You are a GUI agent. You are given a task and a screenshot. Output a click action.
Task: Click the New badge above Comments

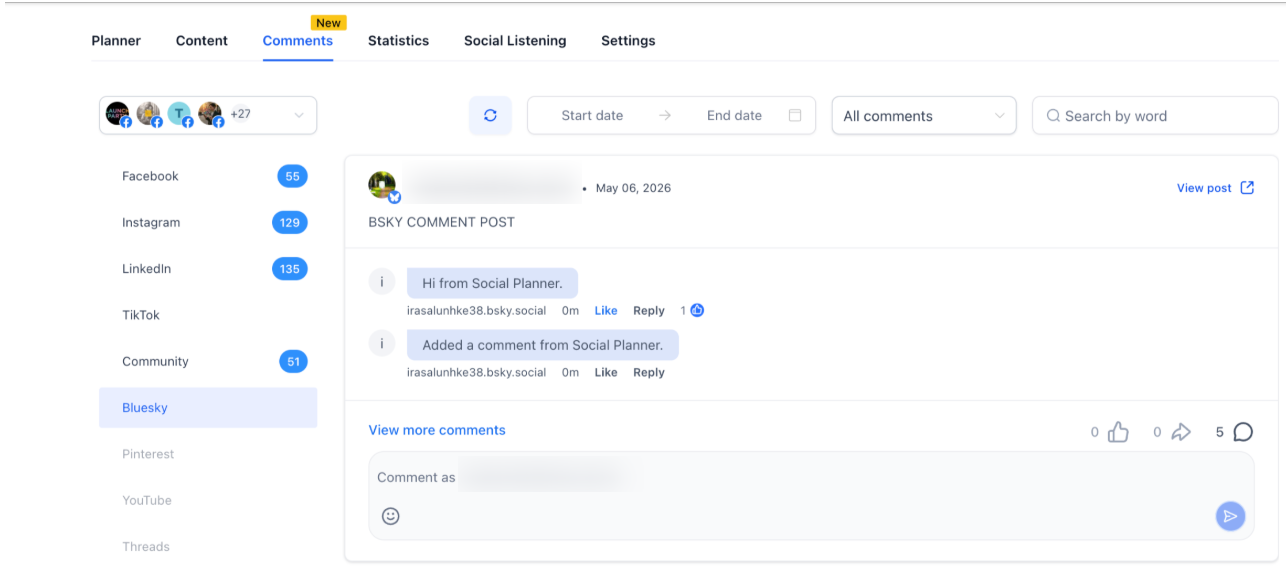tap(329, 22)
